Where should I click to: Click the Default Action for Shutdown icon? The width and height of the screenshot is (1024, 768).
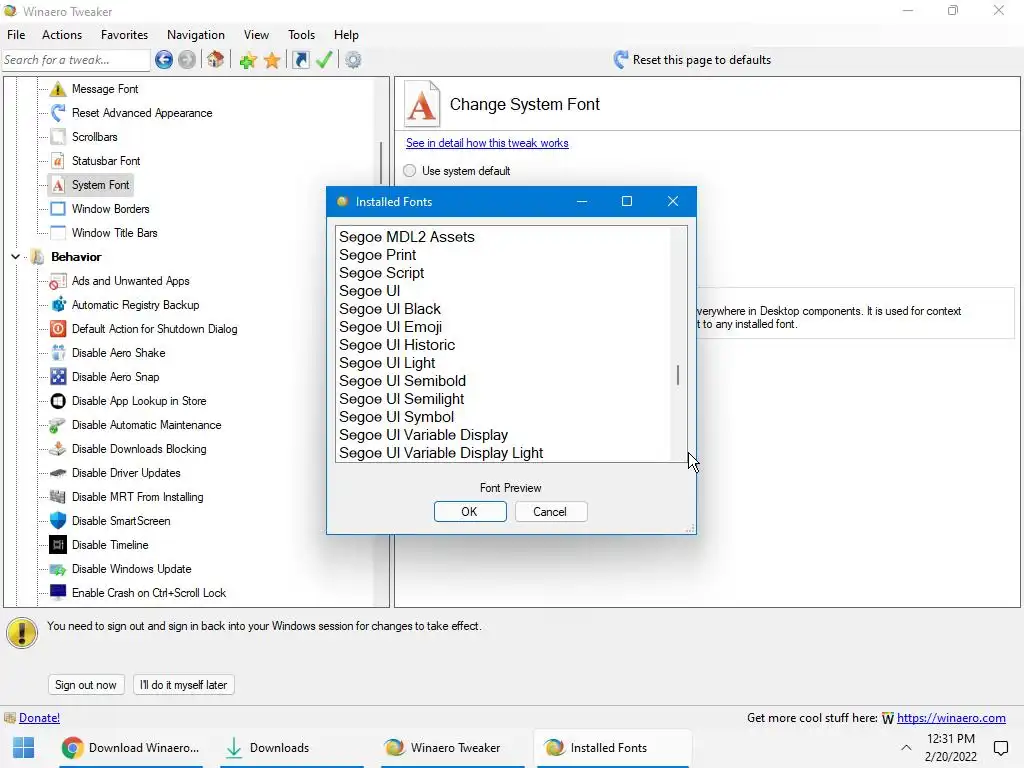pos(58,328)
